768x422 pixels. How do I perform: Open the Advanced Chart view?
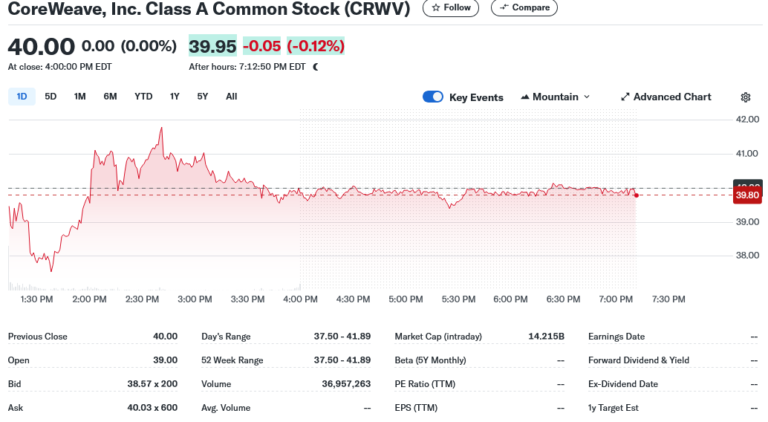click(666, 97)
